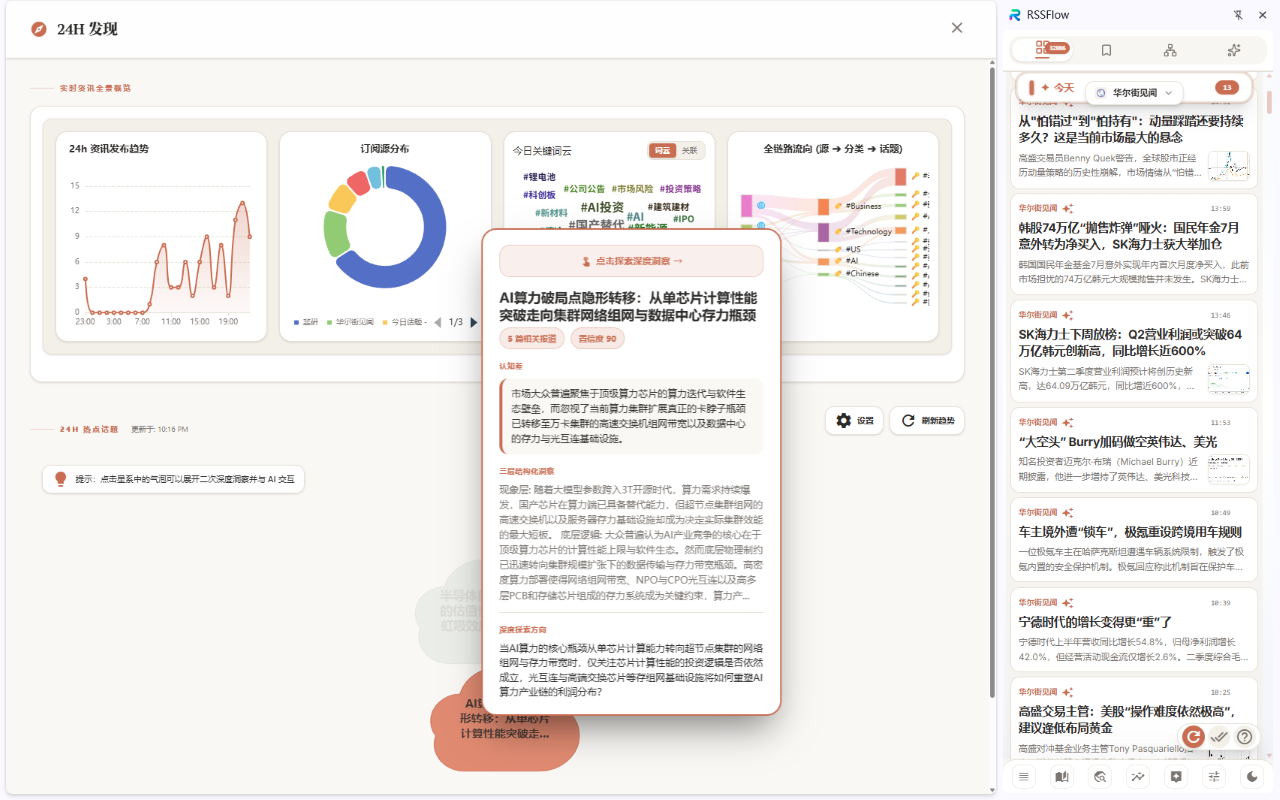Image resolution: width=1280 pixels, height=800 pixels.
Task: Click the #公司公告 keyword
Action: [584, 188]
